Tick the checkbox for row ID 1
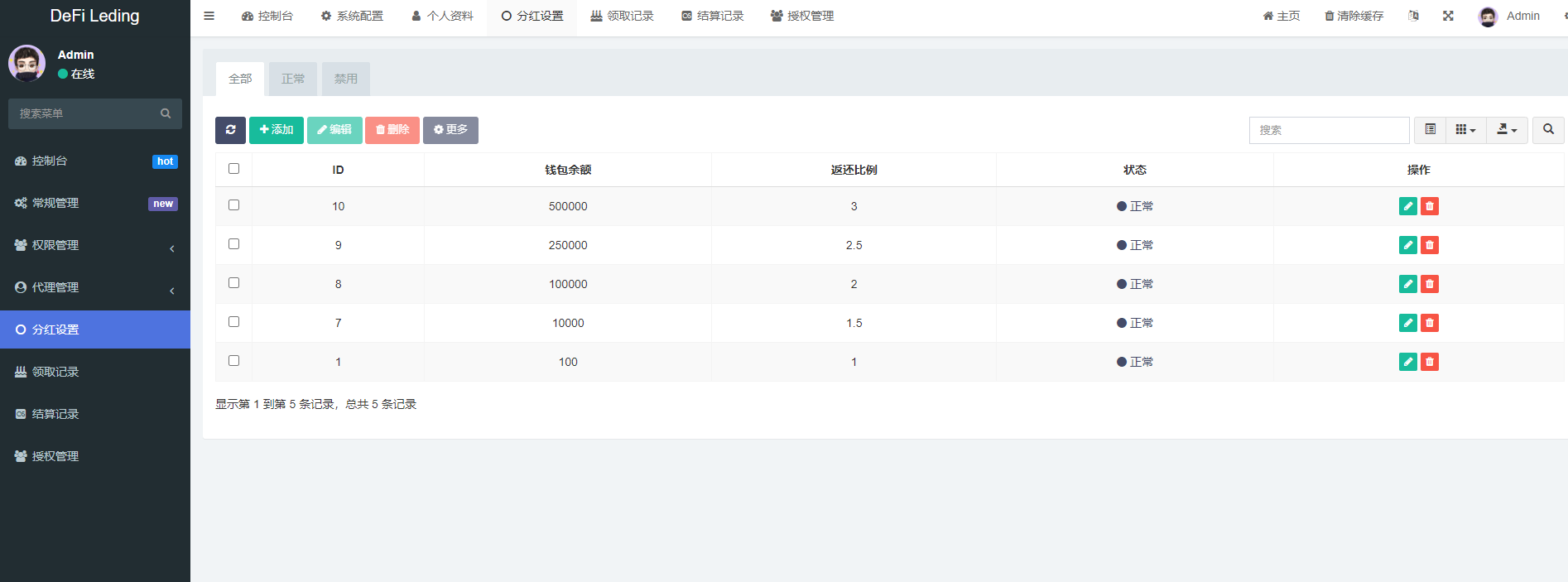The height and width of the screenshot is (582, 1568). coord(233,361)
